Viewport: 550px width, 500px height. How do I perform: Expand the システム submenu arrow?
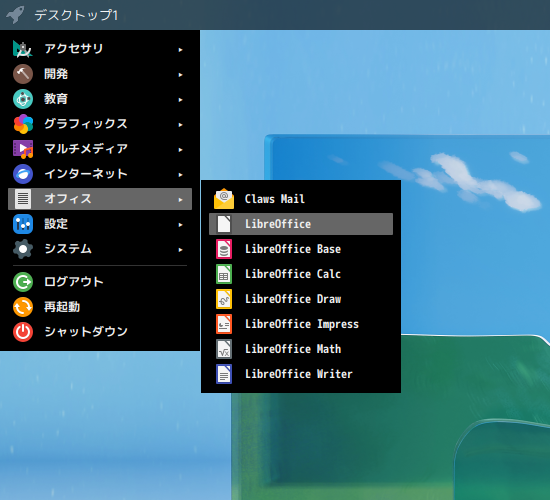click(x=180, y=249)
